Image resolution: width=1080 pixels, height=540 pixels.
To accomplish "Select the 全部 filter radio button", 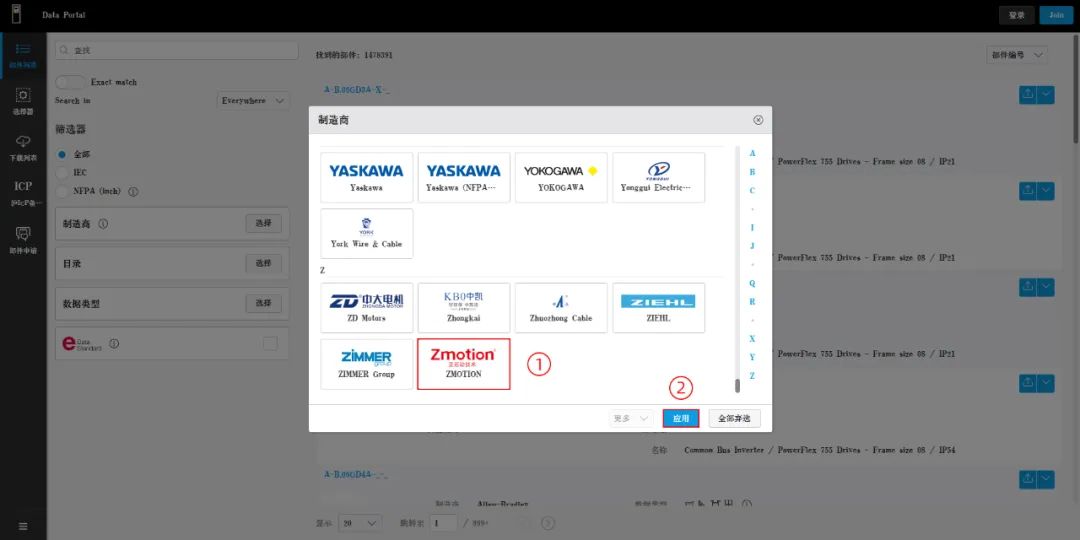I will coord(62,154).
